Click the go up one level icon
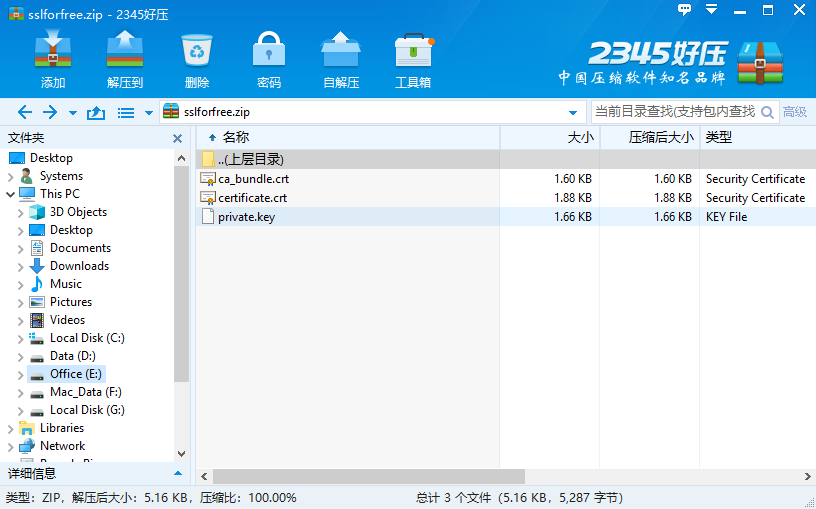This screenshot has width=816, height=509. [96, 112]
